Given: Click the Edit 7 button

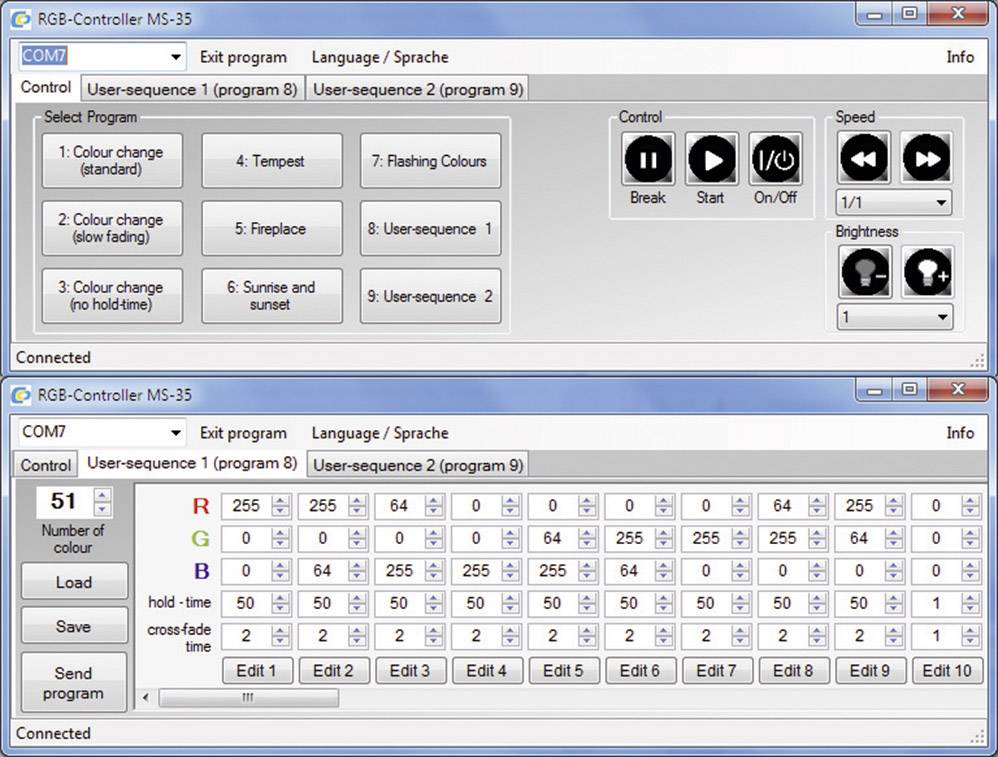Looking at the screenshot, I should click(x=717, y=671).
